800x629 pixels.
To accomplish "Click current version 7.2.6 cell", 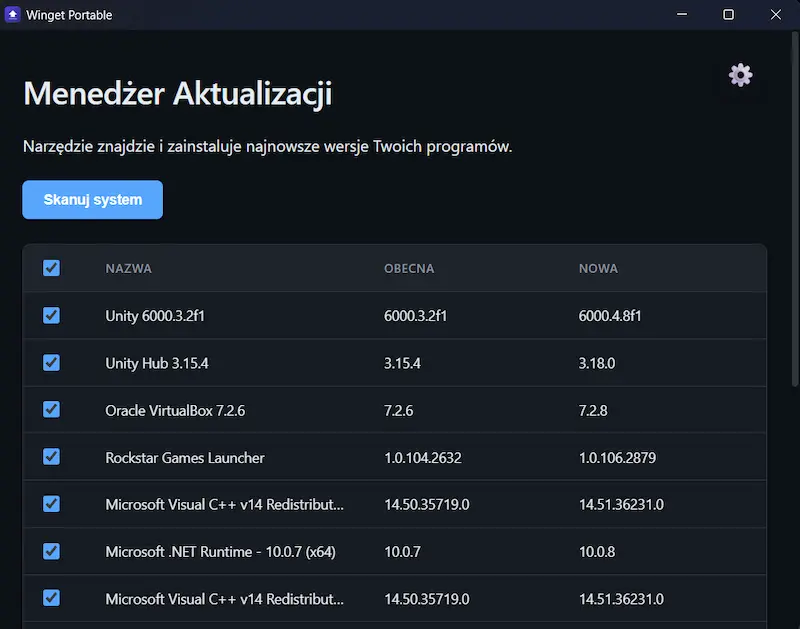I will [398, 411].
